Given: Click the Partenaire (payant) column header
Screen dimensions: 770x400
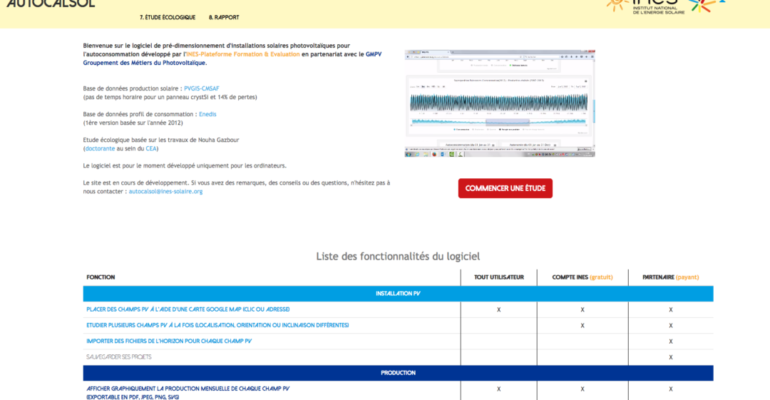Looking at the screenshot, I should coord(671,277).
